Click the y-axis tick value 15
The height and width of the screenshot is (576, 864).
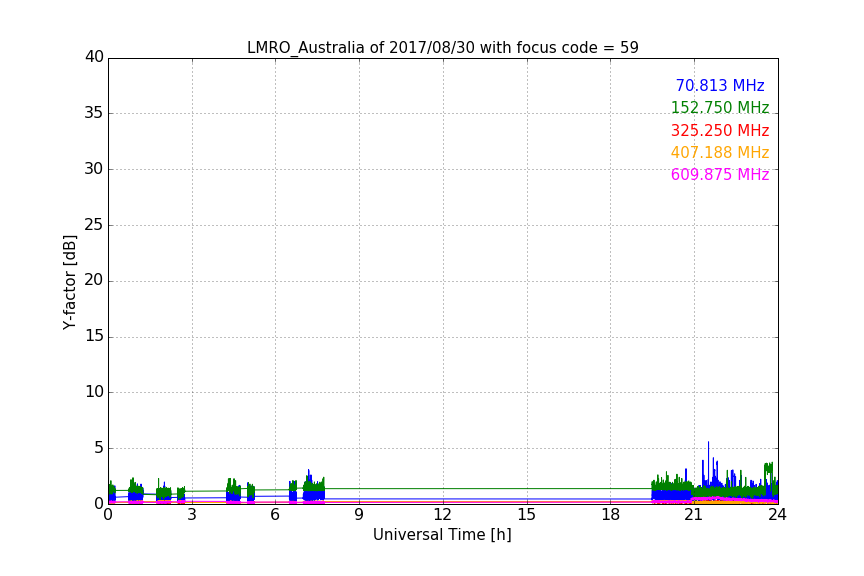point(94,336)
